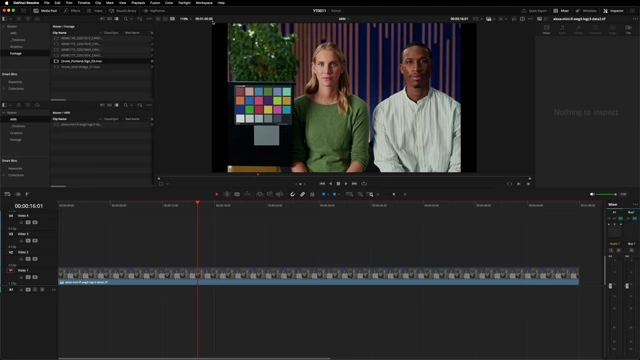This screenshot has height=360, width=640.
Task: Toggle the Index panel button
Action: pyautogui.click(x=95, y=11)
